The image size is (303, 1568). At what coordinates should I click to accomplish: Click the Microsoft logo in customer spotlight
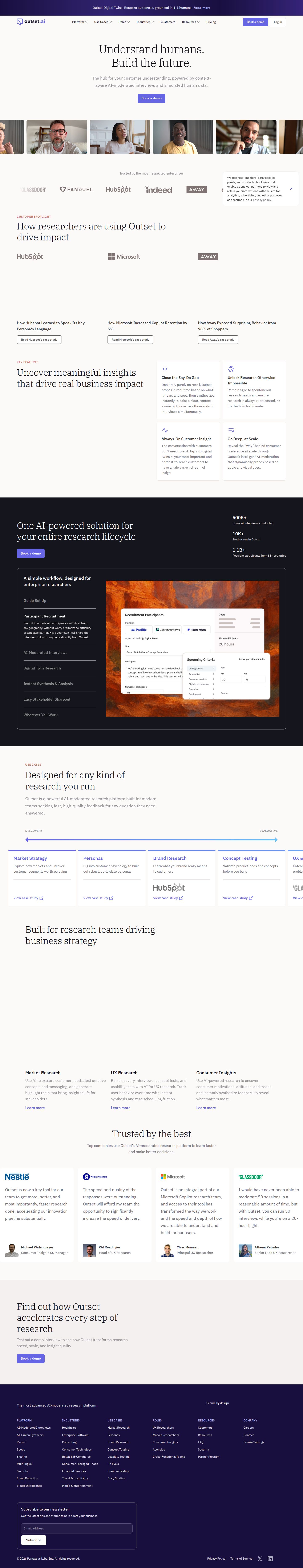point(124,257)
